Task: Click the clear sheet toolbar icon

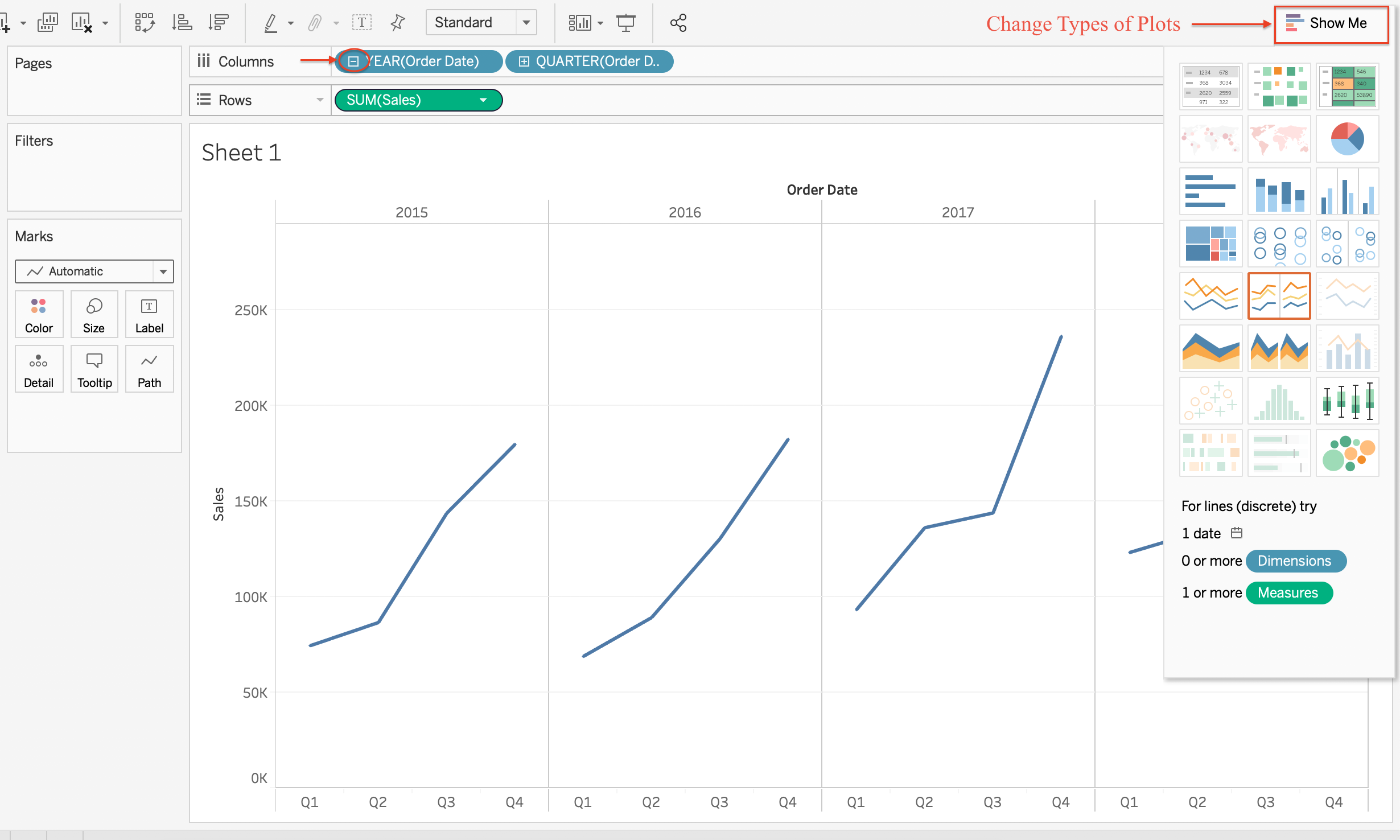Action: (82, 23)
